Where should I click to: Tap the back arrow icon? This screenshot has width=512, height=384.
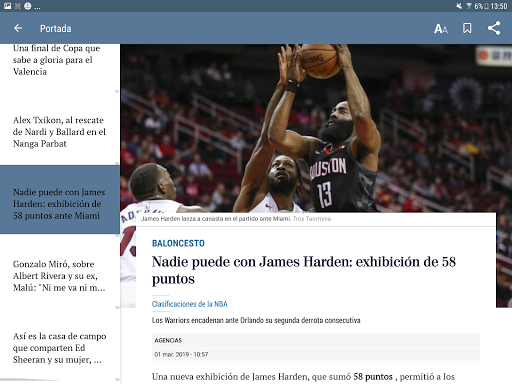pos(18,28)
